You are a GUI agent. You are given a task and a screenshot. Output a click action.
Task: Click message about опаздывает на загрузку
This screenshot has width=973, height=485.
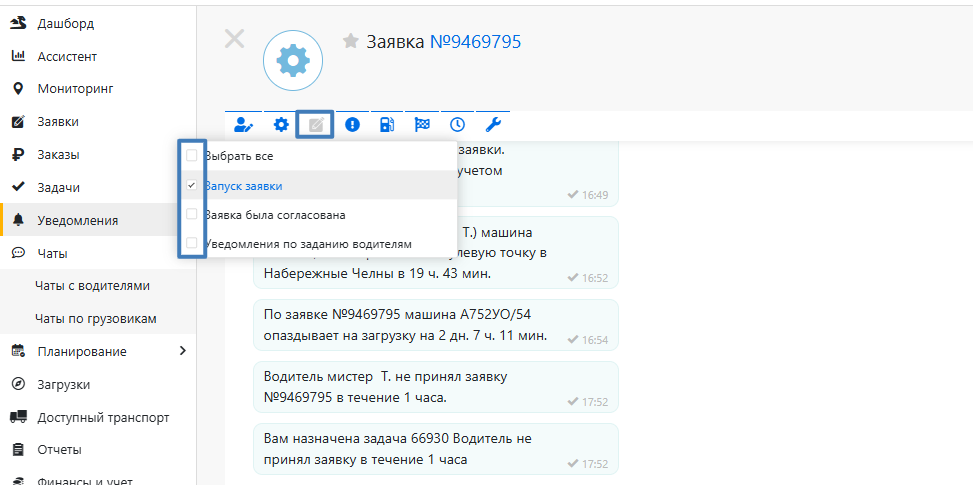click(436, 324)
